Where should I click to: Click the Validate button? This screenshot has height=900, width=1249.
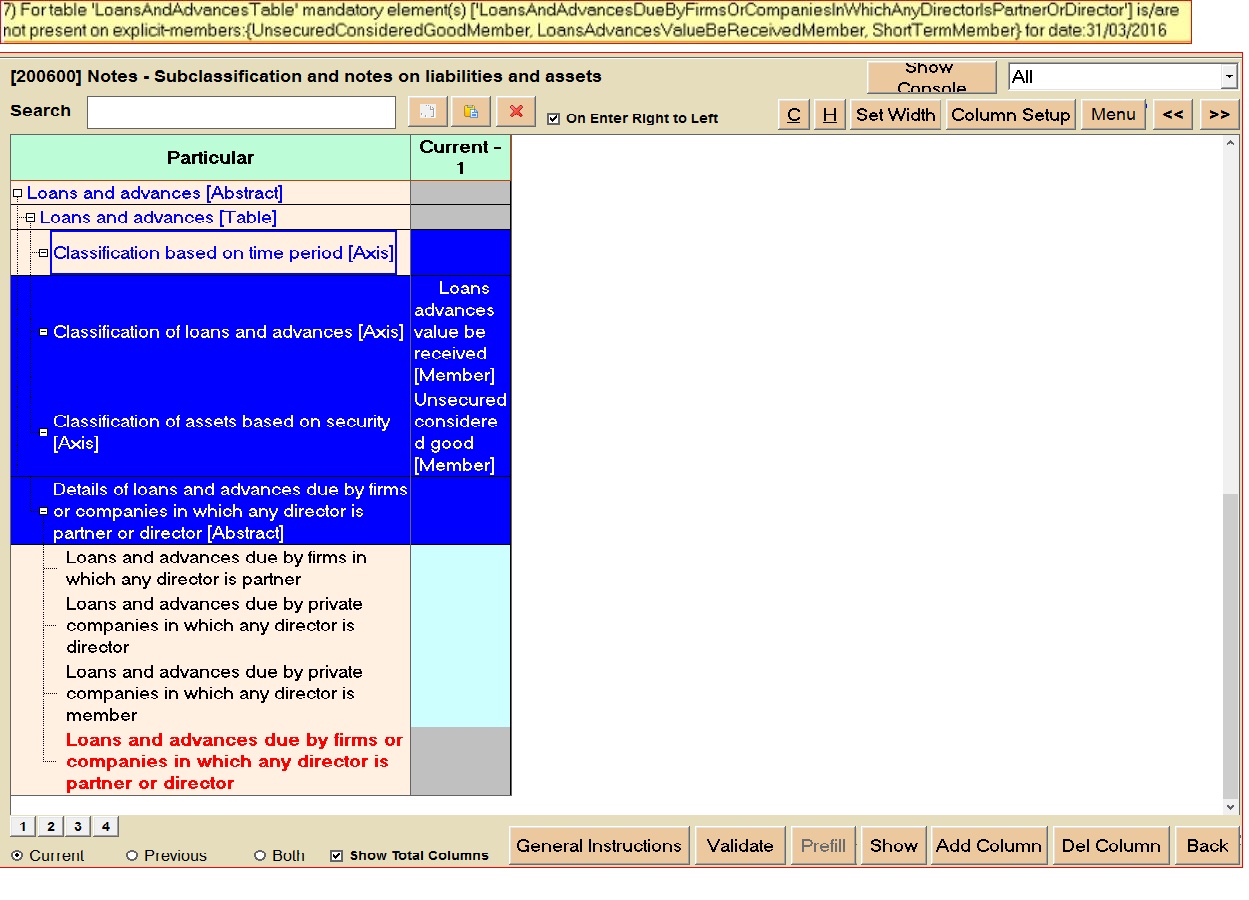[x=740, y=846]
